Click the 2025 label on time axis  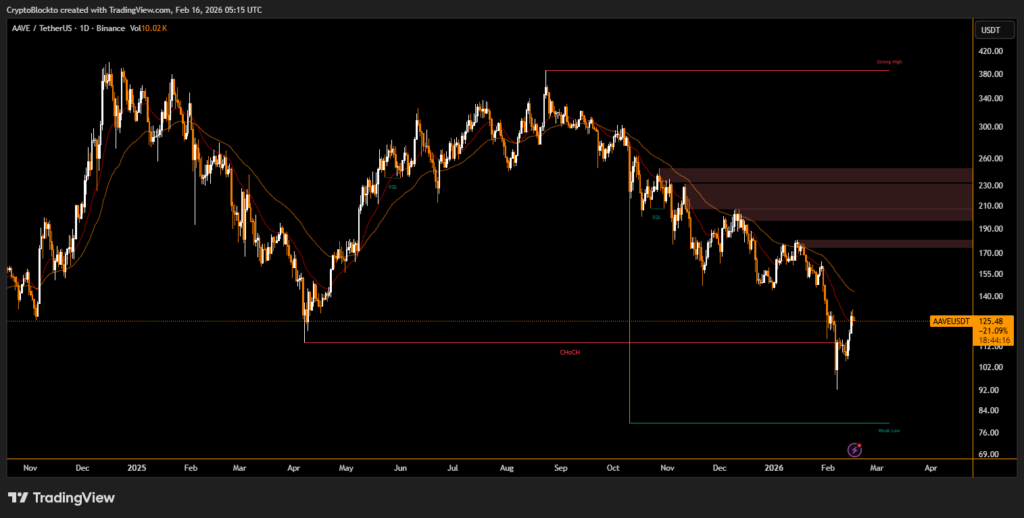(136, 467)
